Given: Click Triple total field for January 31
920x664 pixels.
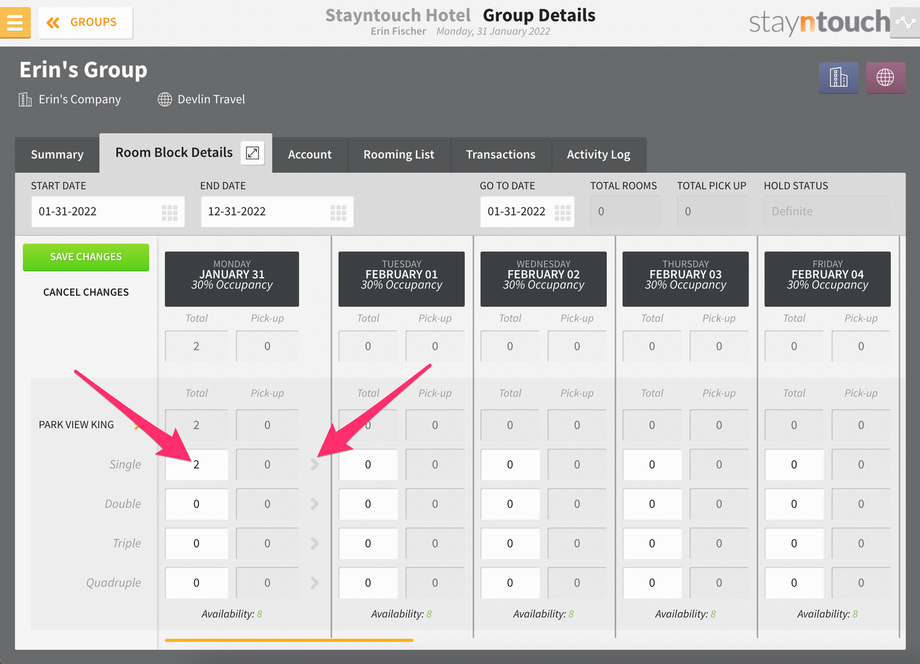Looking at the screenshot, I should [197, 543].
